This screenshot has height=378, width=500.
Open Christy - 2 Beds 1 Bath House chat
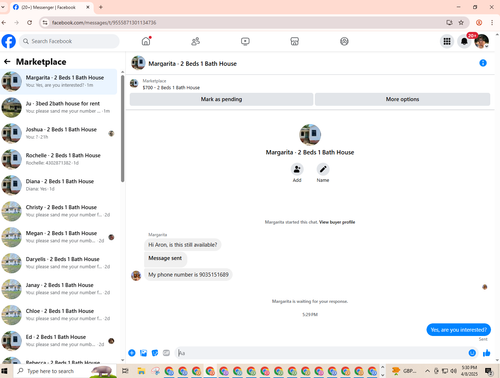tap(59, 211)
